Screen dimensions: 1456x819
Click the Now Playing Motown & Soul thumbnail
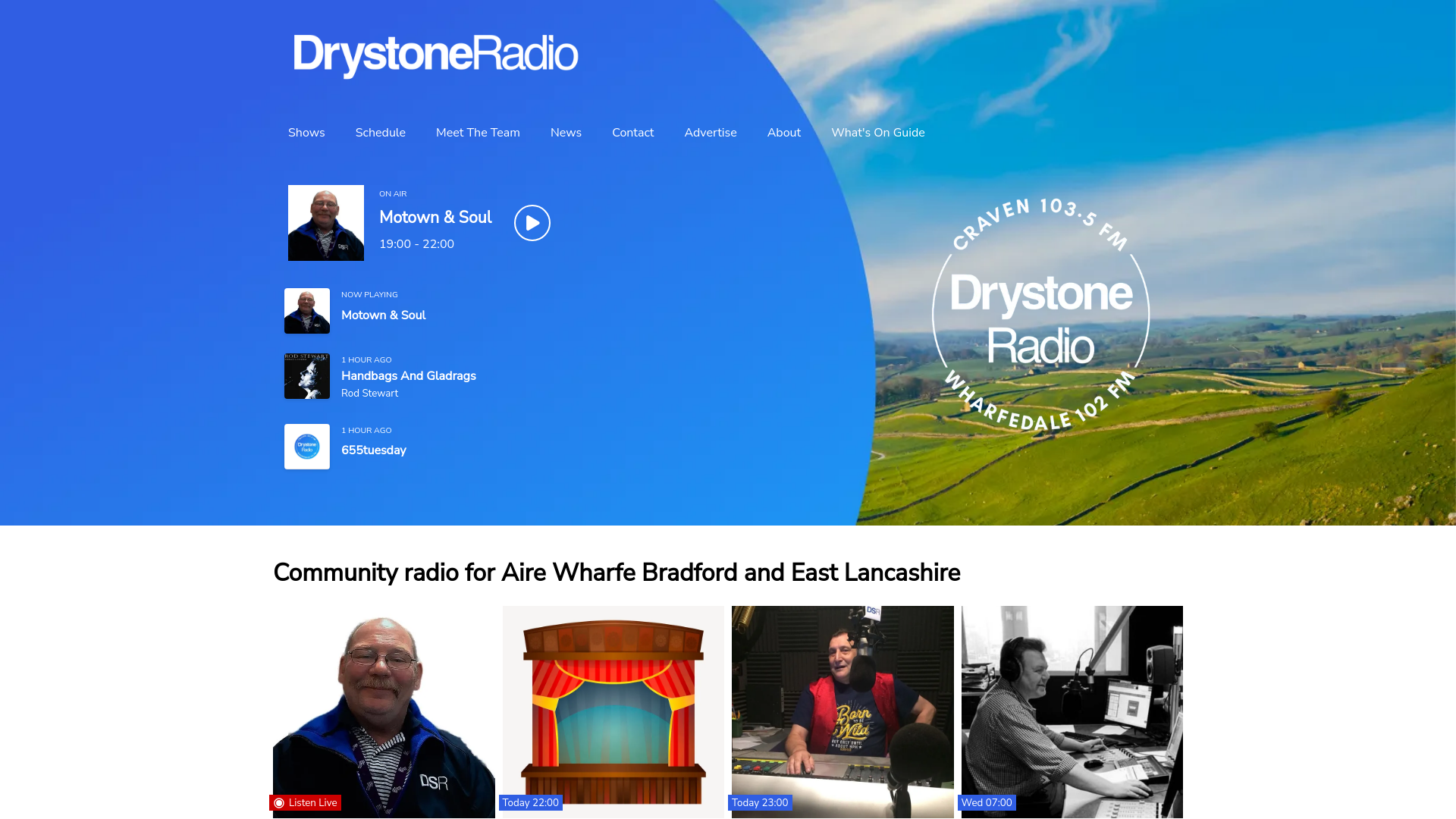tap(307, 311)
